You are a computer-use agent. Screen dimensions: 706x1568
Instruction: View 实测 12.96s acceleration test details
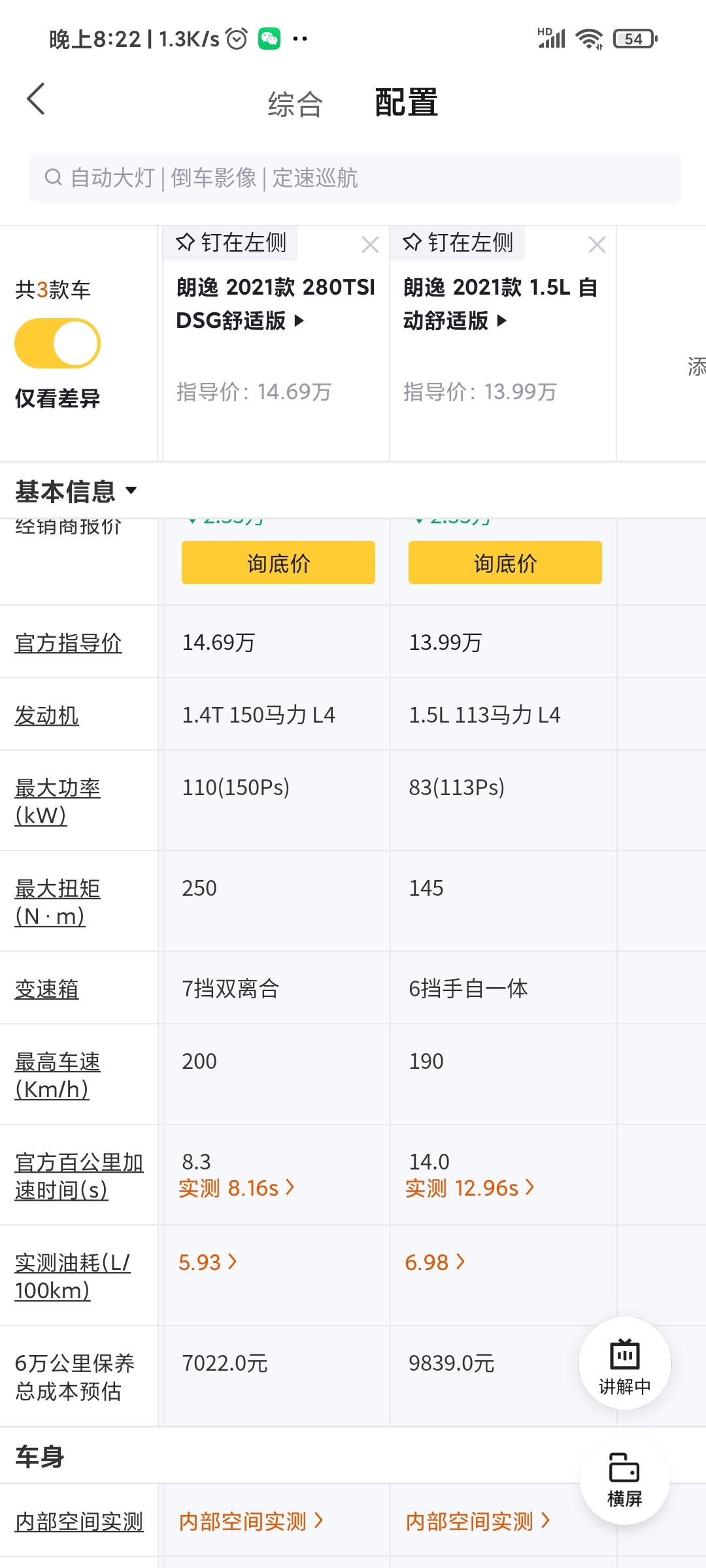pyautogui.click(x=470, y=1188)
